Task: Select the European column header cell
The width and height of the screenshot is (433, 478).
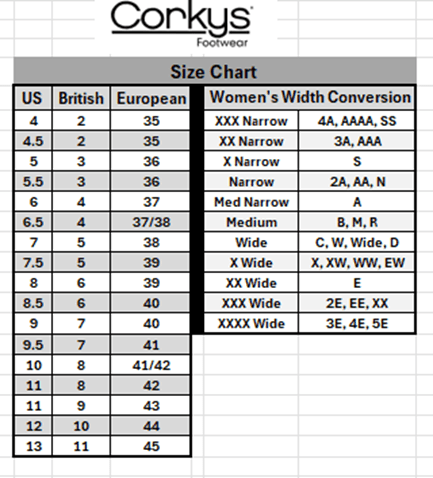Action: (151, 98)
